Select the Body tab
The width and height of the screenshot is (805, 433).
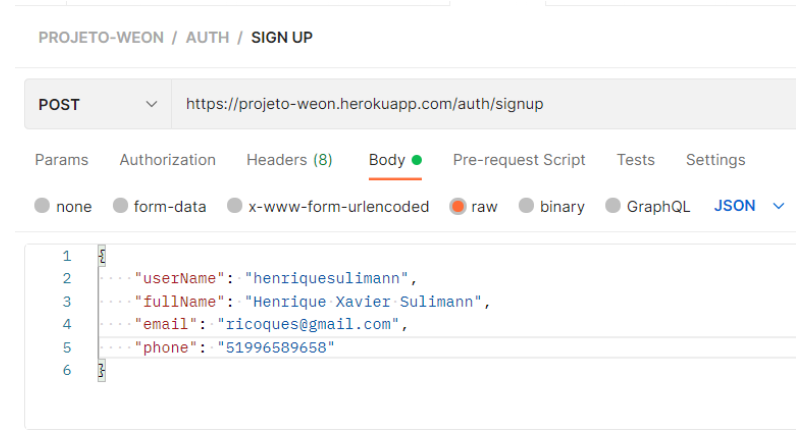click(x=395, y=160)
